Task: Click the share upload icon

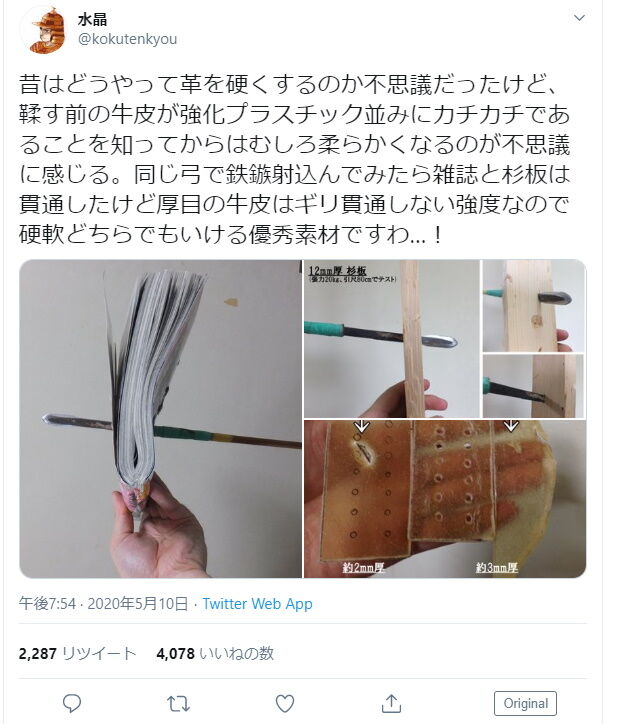Action: pyautogui.click(x=391, y=704)
